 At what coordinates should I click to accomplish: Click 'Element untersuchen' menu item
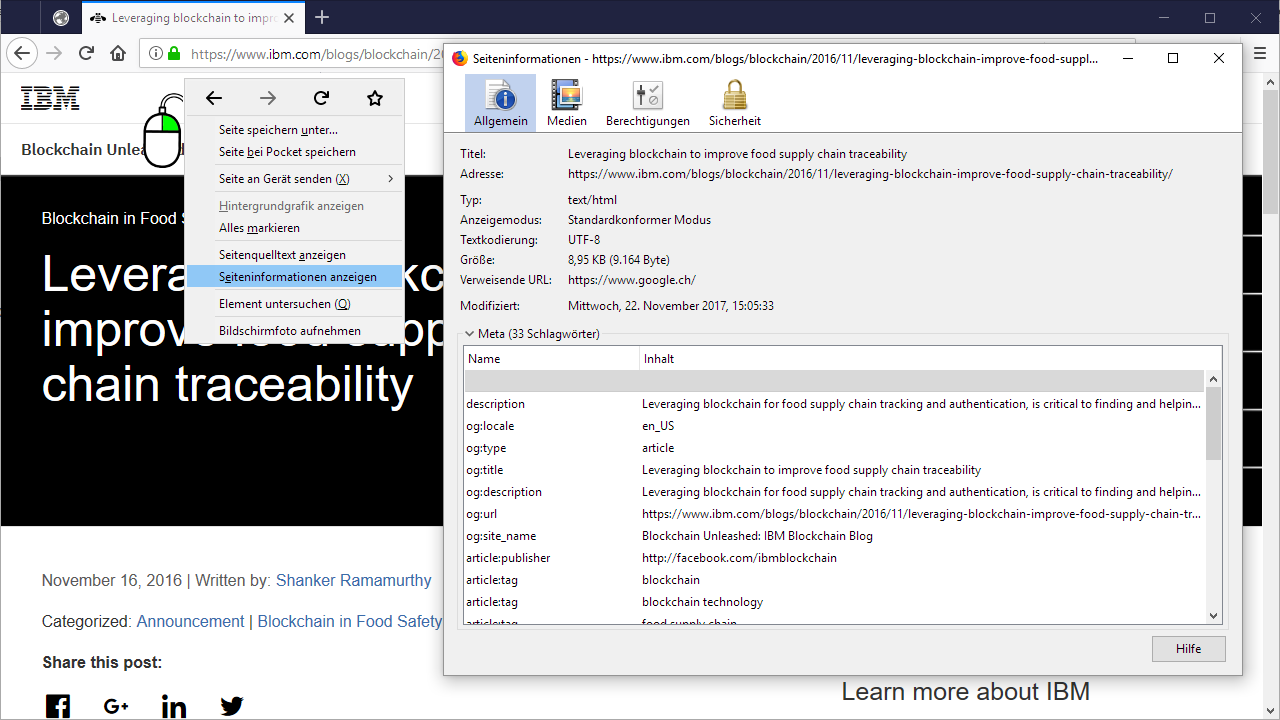[x=284, y=304]
